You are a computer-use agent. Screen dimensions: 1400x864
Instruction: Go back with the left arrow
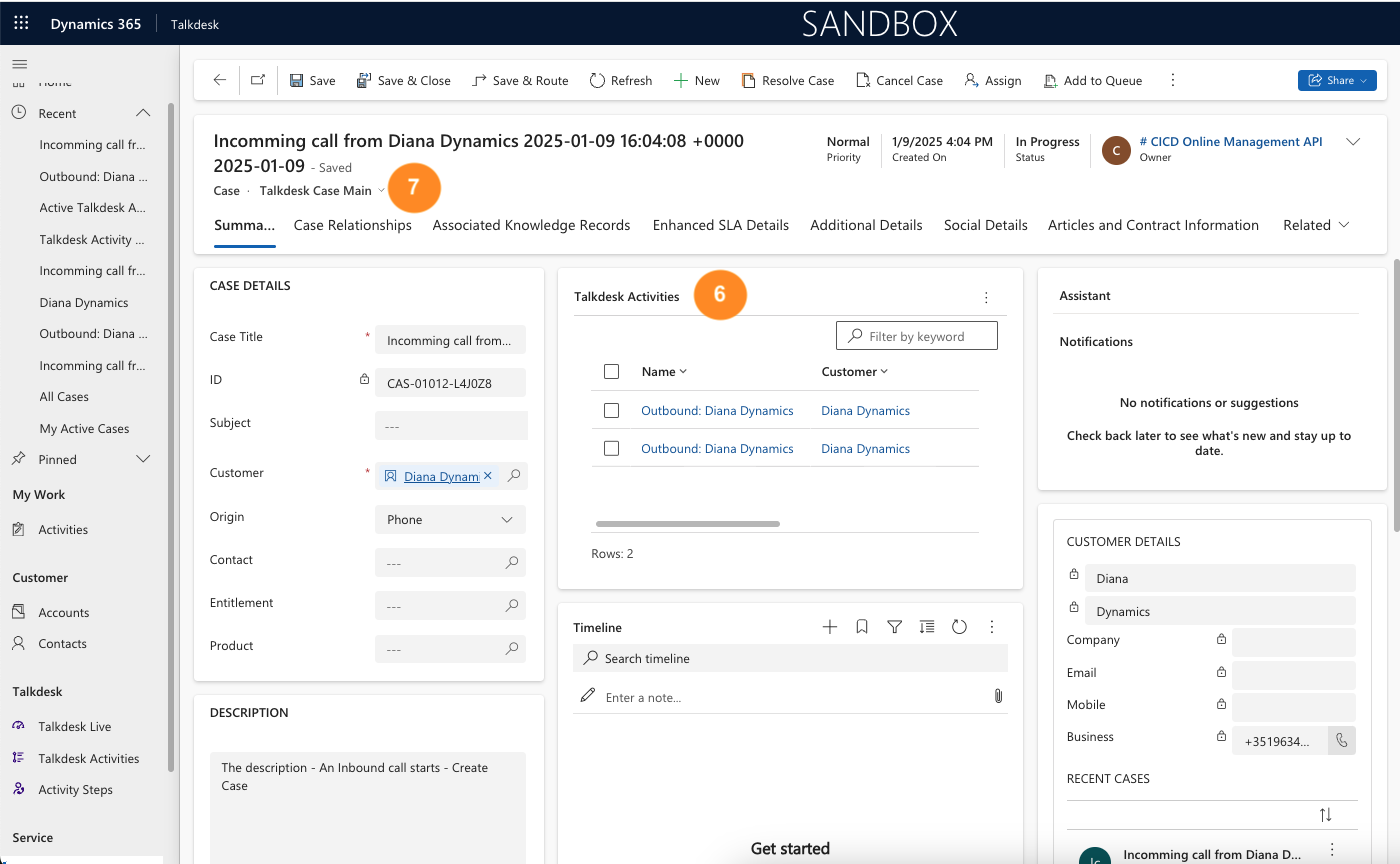(x=220, y=80)
